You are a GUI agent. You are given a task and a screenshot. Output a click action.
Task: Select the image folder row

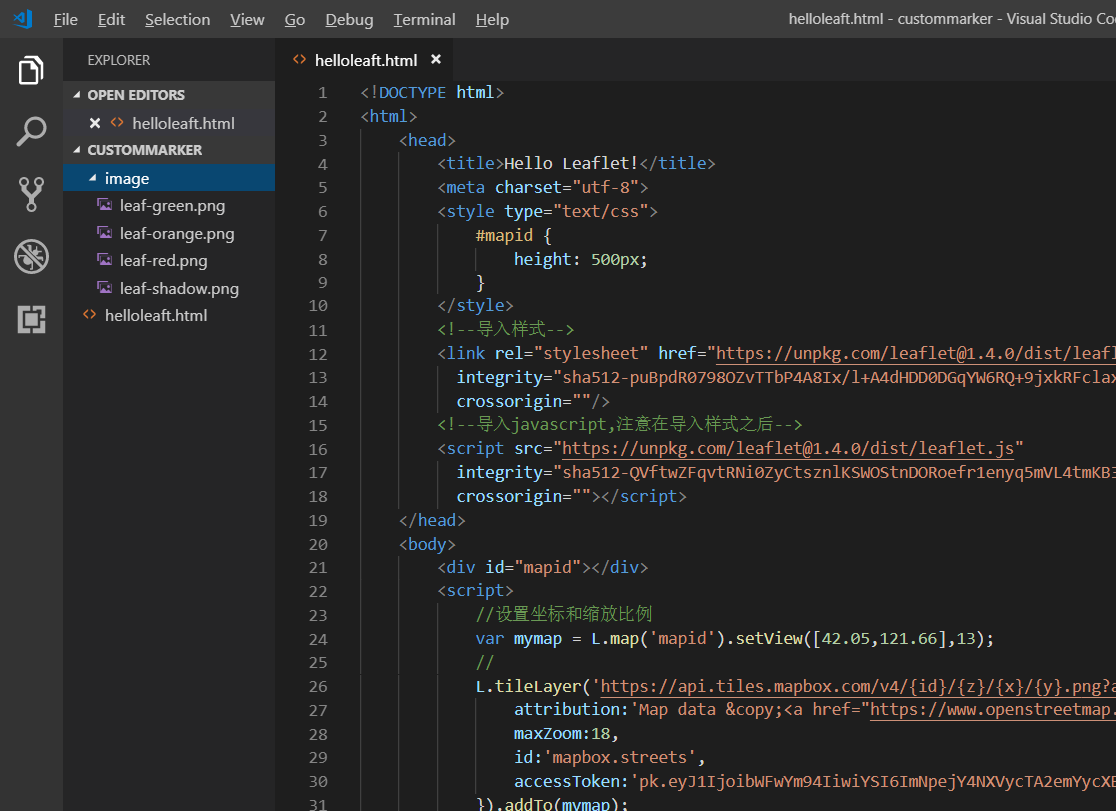[x=169, y=178]
